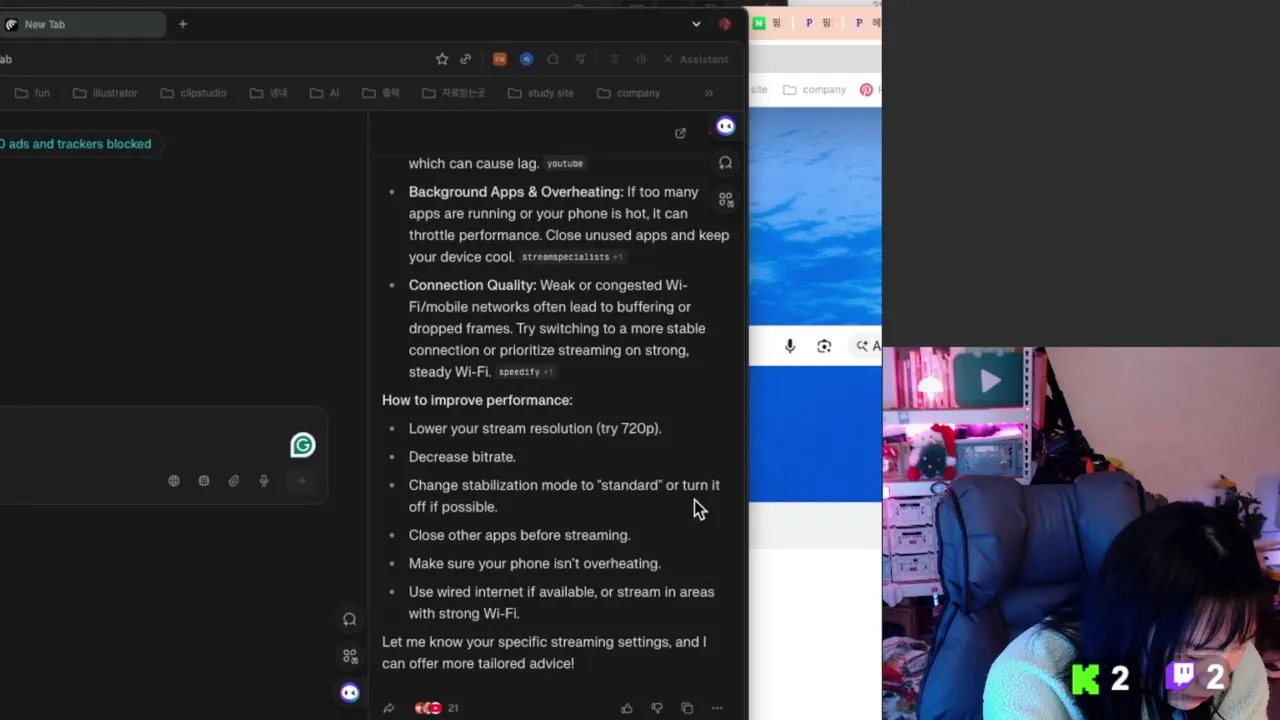Click 'Connection Quality:' bold text
Image resolution: width=1280 pixels, height=720 pixels.
(472, 285)
